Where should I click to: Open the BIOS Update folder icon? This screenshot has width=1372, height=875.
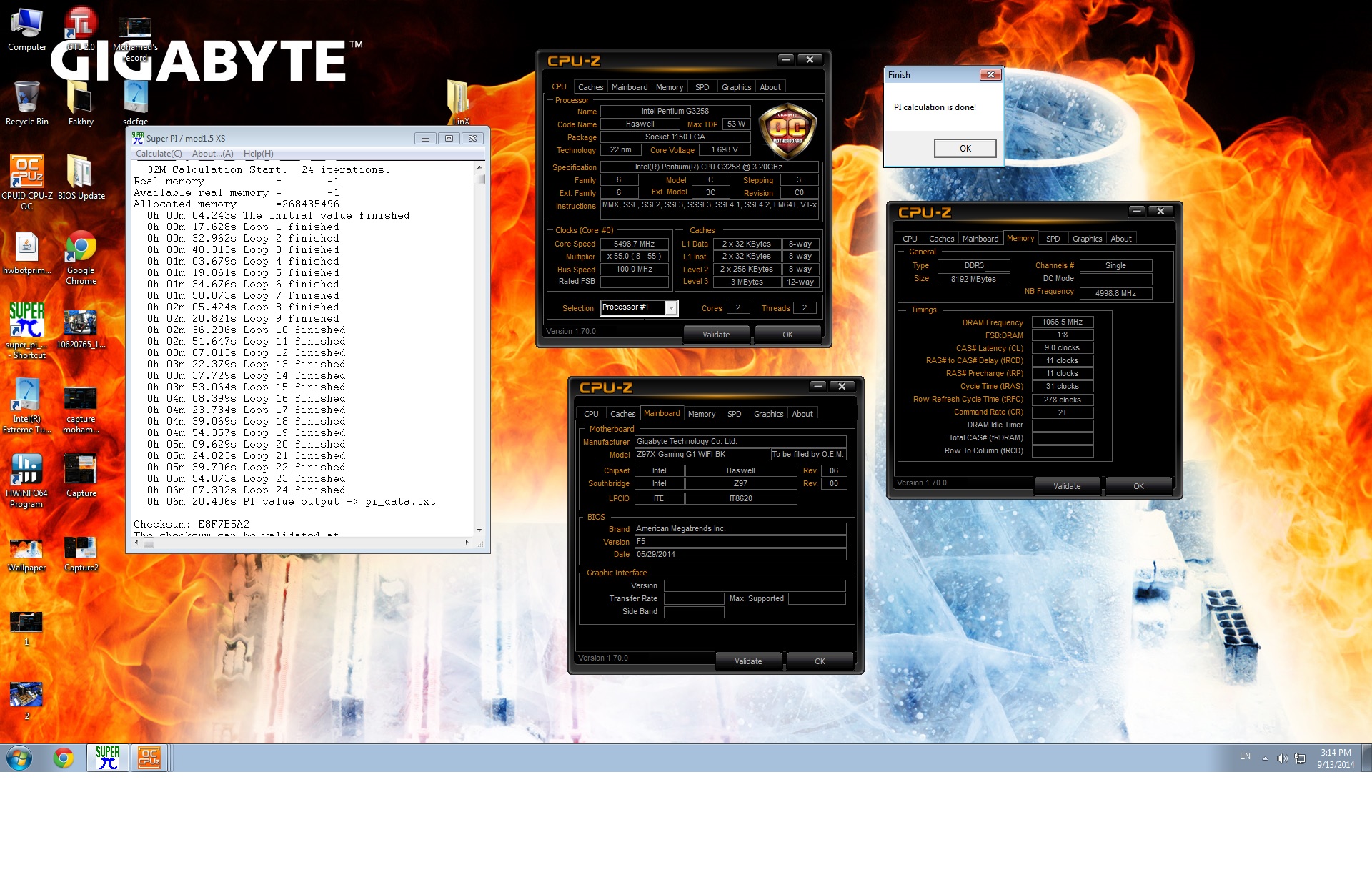[81, 177]
